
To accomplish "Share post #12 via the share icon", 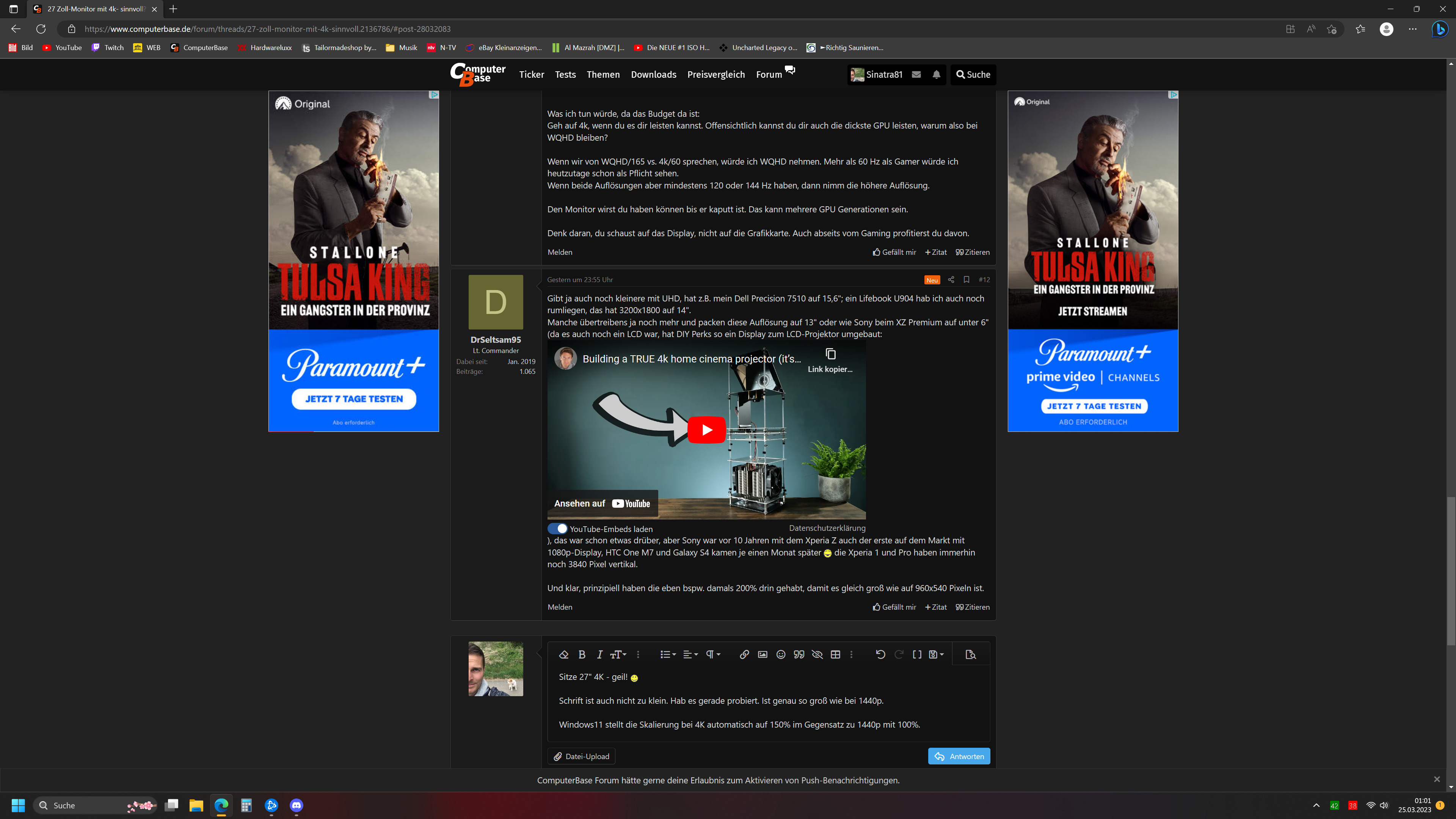I will click(951, 280).
